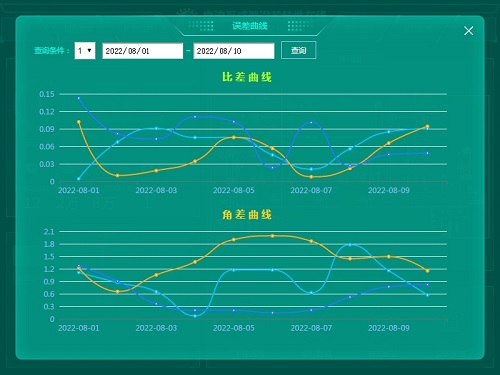Click the 2022-08-09 axis label of 角差曲线
The image size is (500, 375).
tap(389, 328)
